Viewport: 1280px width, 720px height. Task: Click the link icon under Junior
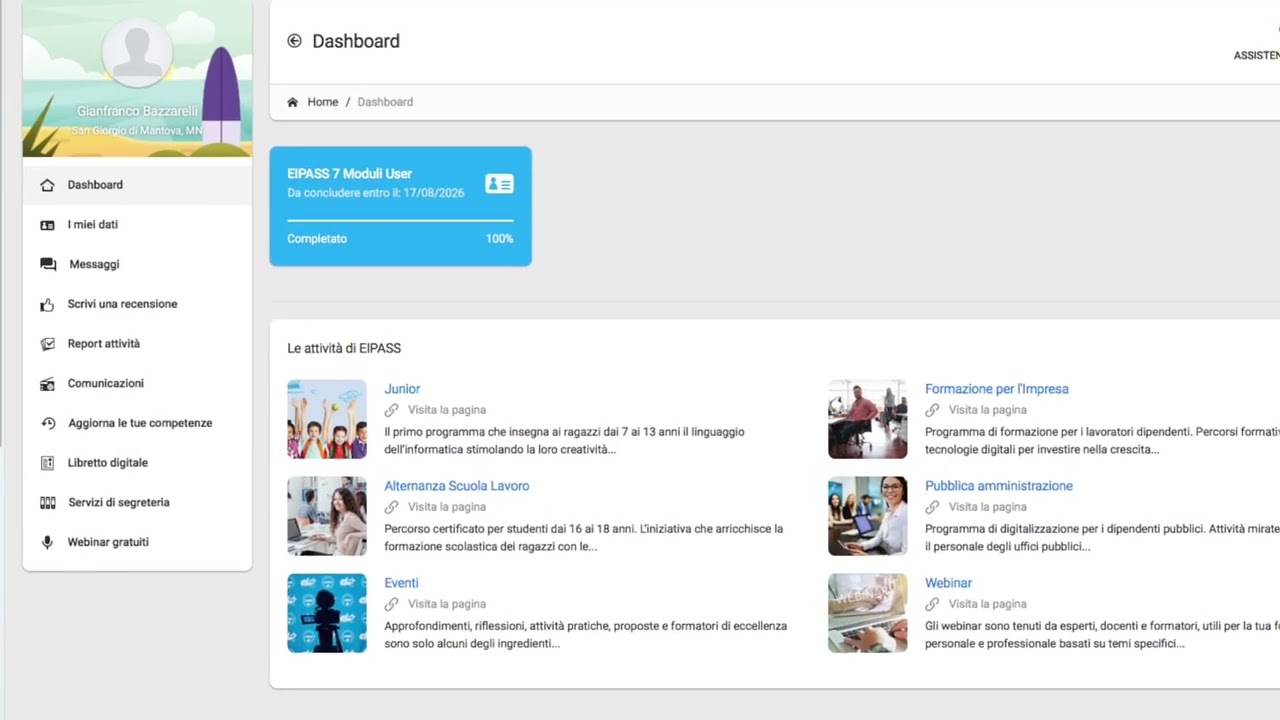(x=391, y=410)
